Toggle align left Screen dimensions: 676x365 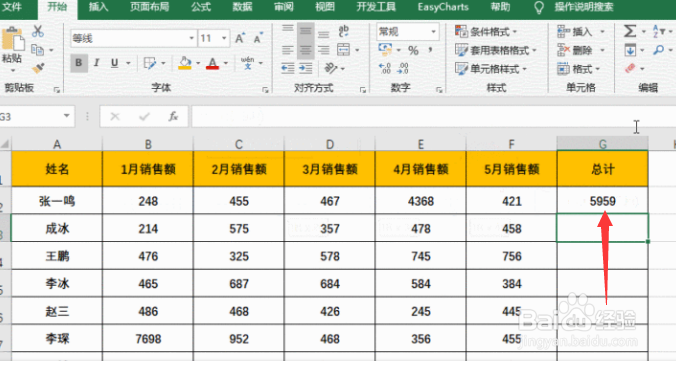(288, 50)
